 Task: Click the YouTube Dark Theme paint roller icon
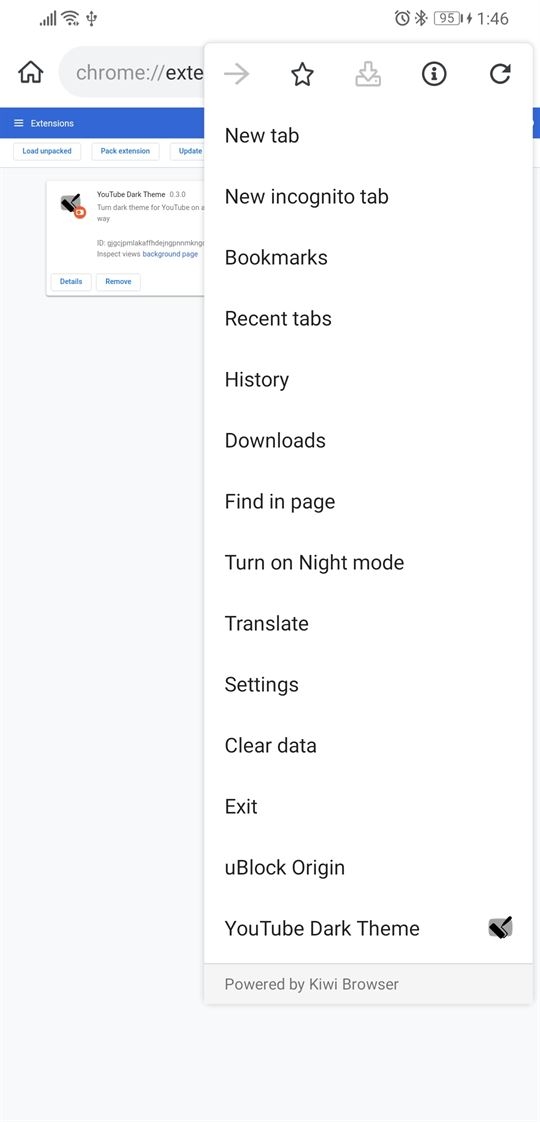point(500,928)
